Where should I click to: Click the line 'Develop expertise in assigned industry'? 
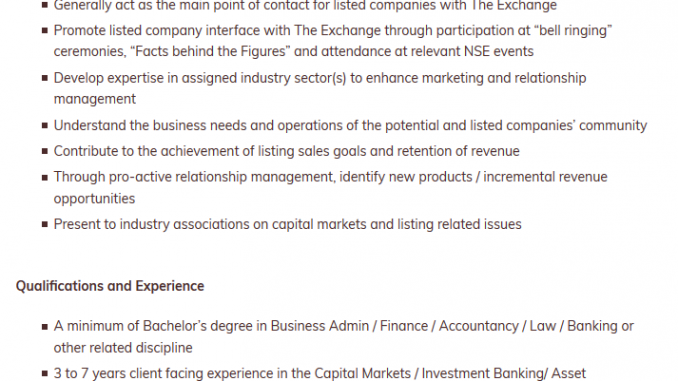point(320,78)
